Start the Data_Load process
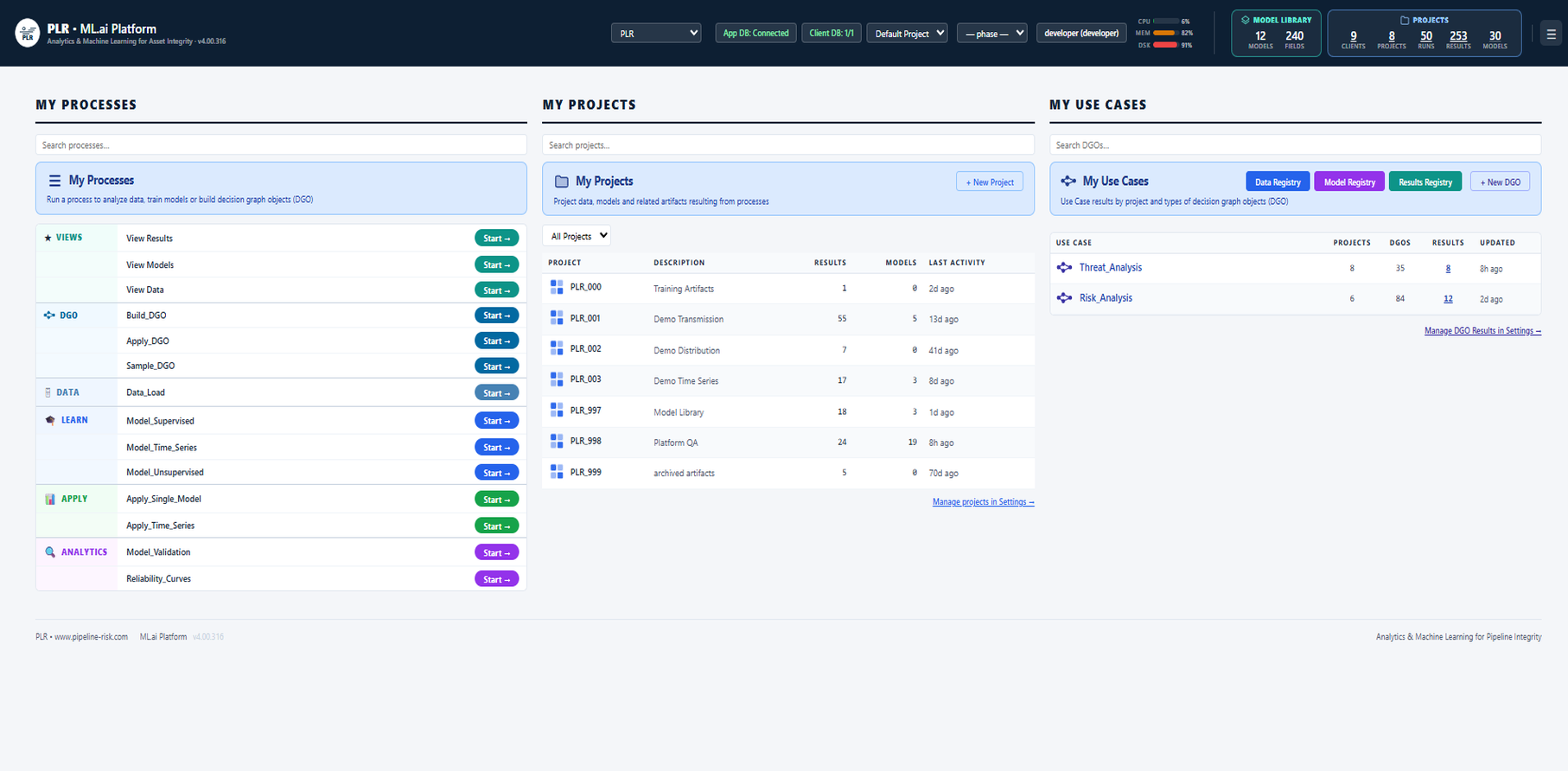 coord(497,392)
